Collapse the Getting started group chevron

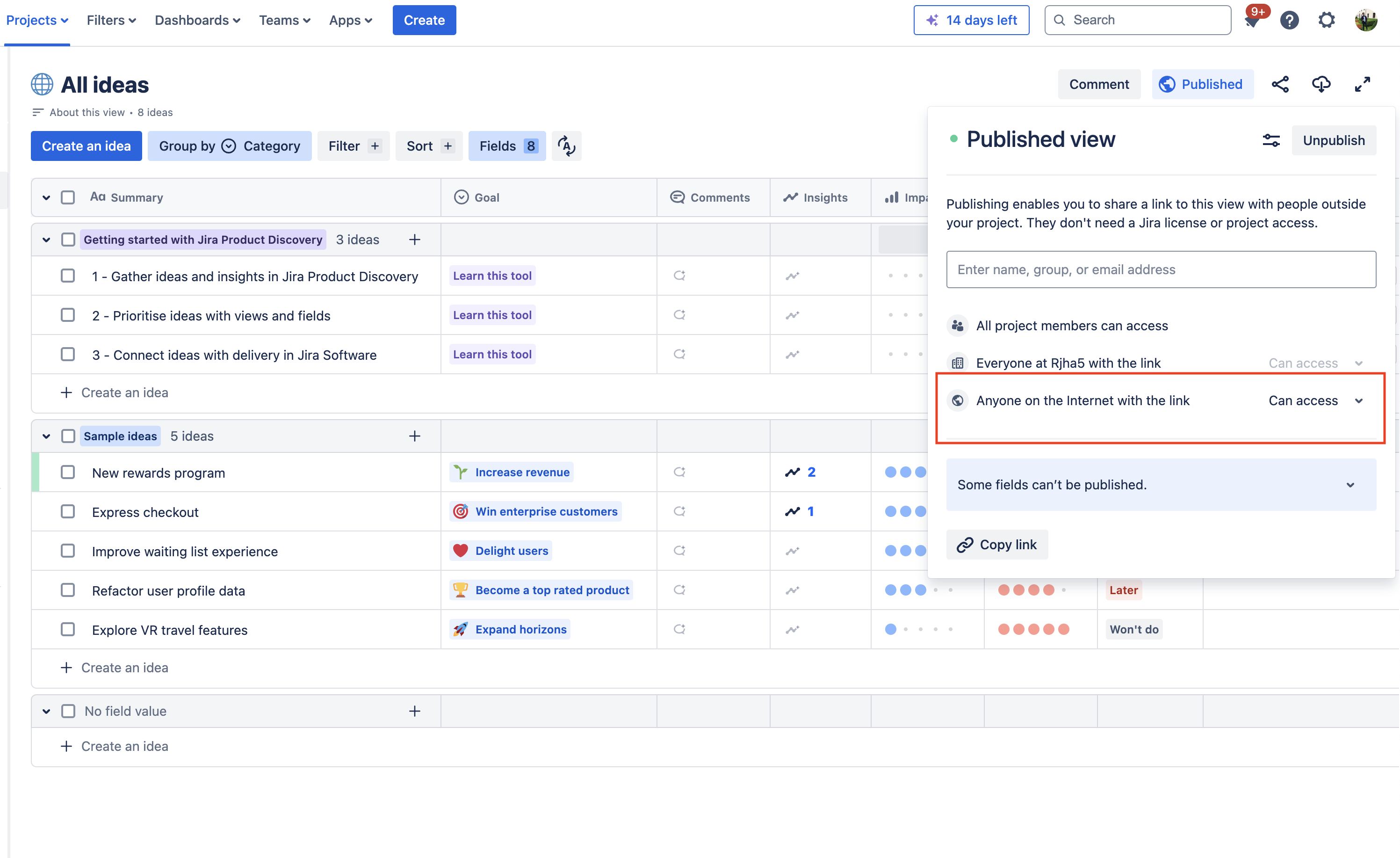click(46, 240)
